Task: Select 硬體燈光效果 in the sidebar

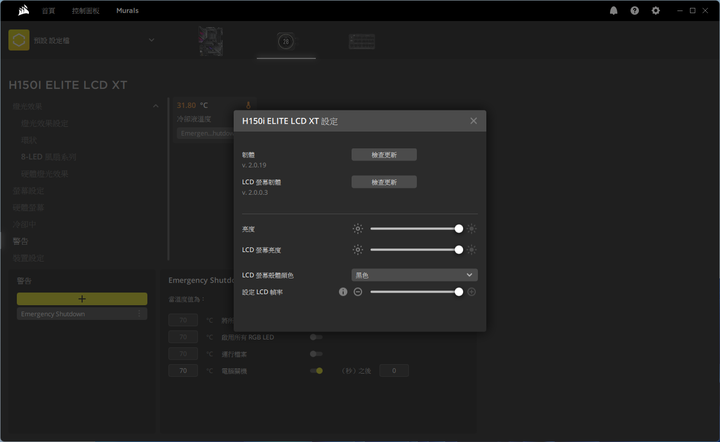Action: coord(45,174)
